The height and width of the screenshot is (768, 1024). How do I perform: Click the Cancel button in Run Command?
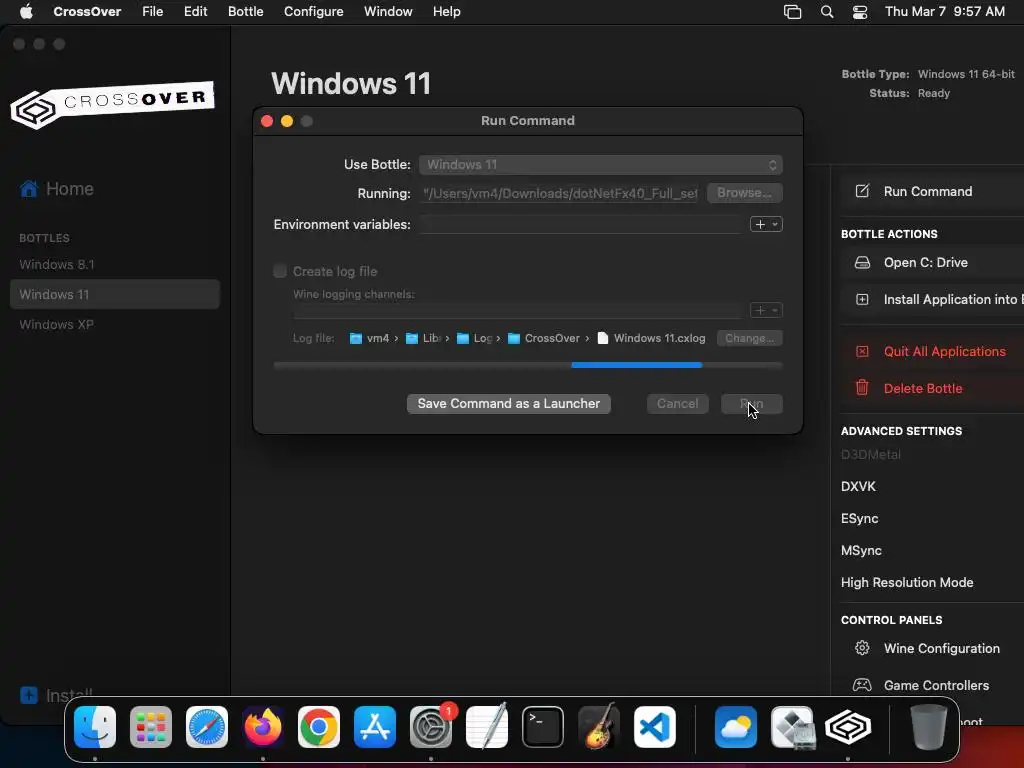[x=677, y=404]
